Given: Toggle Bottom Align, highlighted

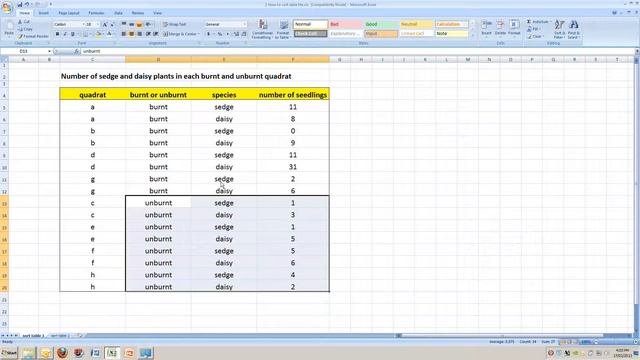Looking at the screenshot, I should coord(139,24).
